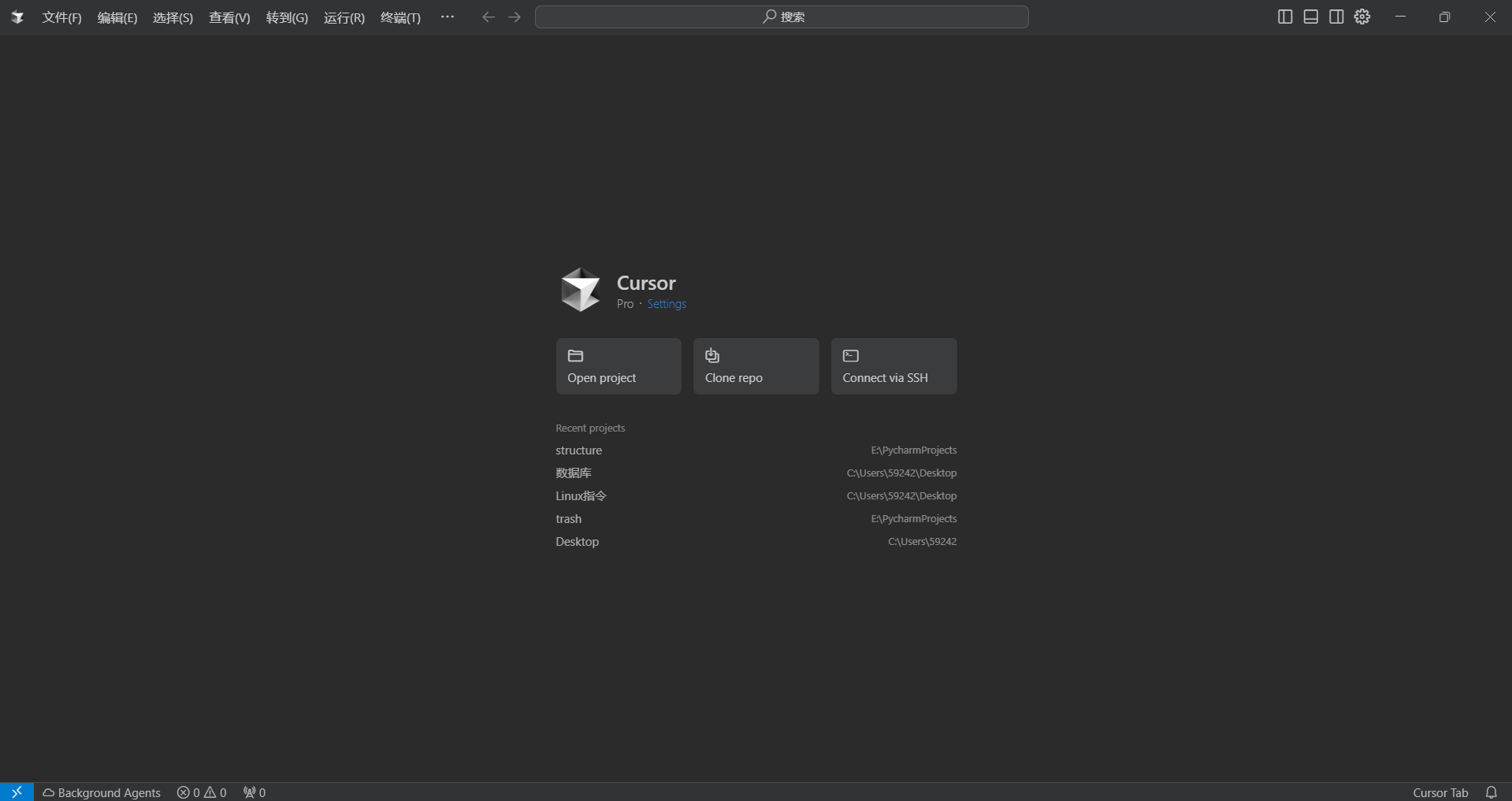Viewport: 1512px width, 801px height.
Task: Expand the hidden menu items ellipsis
Action: click(448, 17)
